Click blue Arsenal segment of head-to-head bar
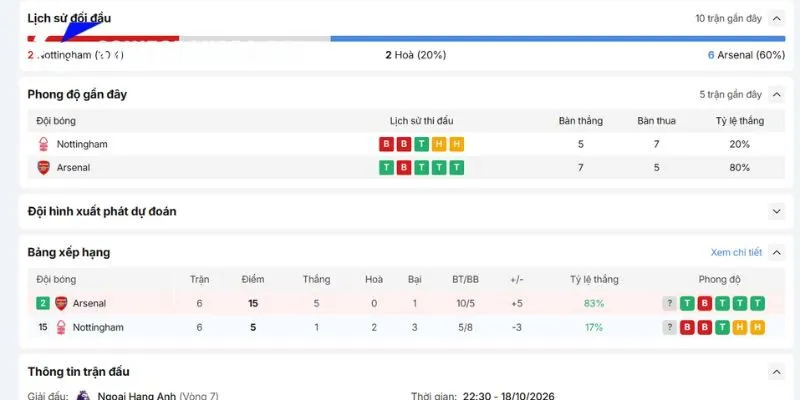 [x=558, y=39]
